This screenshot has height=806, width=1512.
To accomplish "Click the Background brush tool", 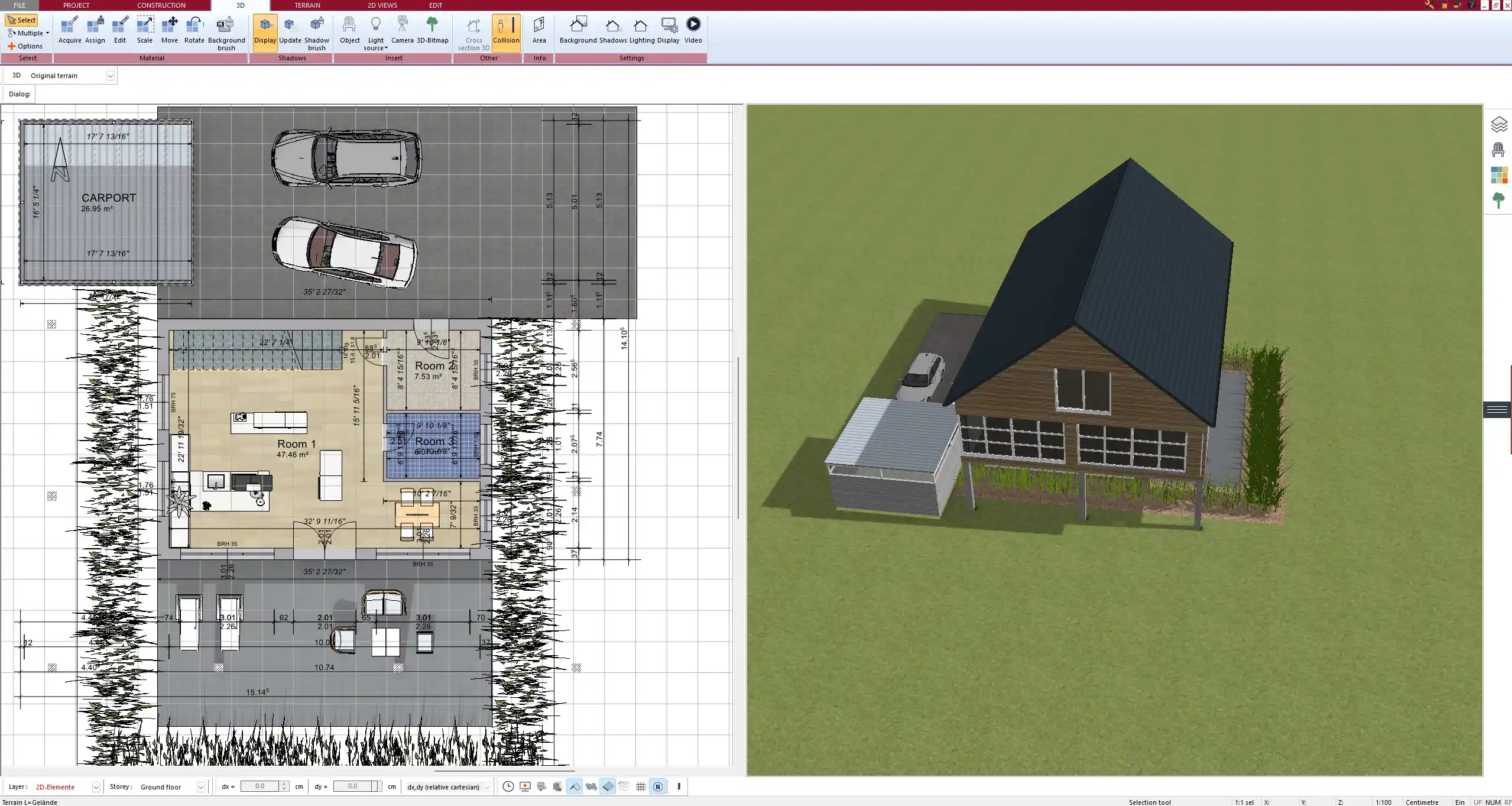I will pyautogui.click(x=226, y=33).
